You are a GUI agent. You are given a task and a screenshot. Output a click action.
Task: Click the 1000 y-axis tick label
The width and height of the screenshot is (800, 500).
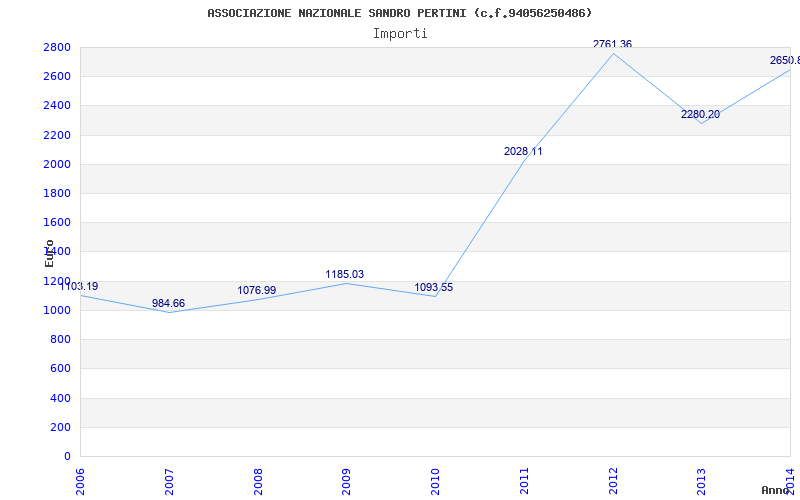[57, 310]
